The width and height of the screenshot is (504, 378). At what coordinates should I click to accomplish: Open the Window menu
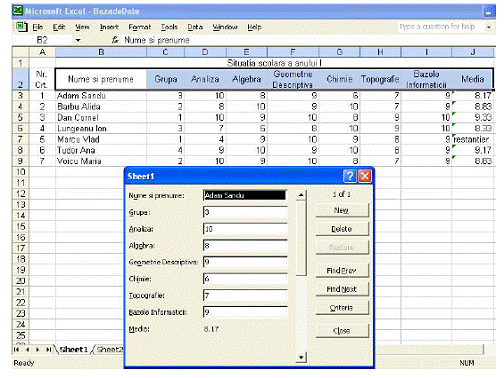pos(225,27)
